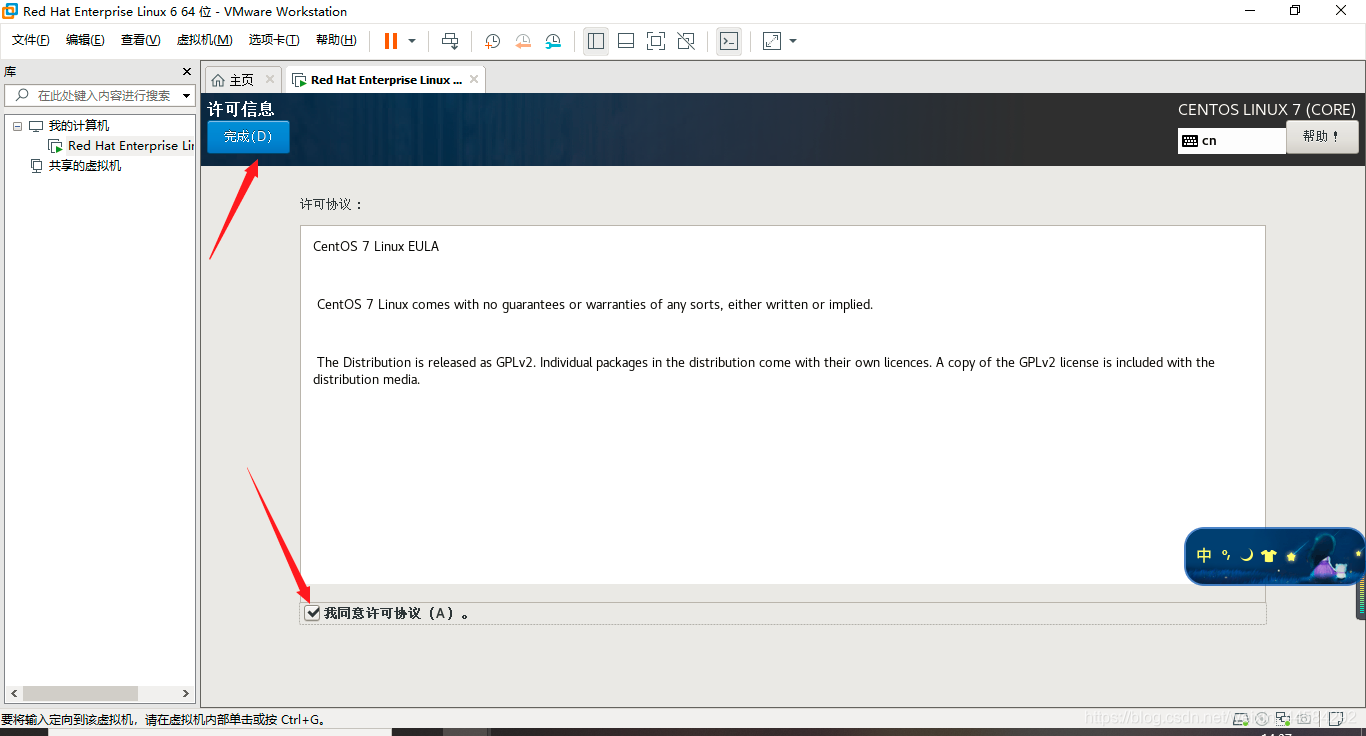Viewport: 1366px width, 736px height.
Task: Click the 许可信息 title
Action: coord(241,109)
